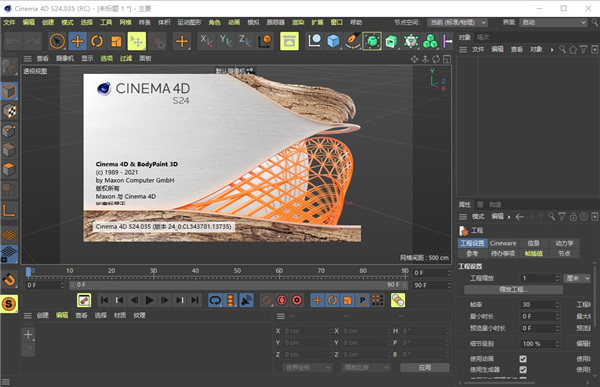This screenshot has height=387, width=600.
Task: Click the 缩放工程 button
Action: [x=514, y=289]
